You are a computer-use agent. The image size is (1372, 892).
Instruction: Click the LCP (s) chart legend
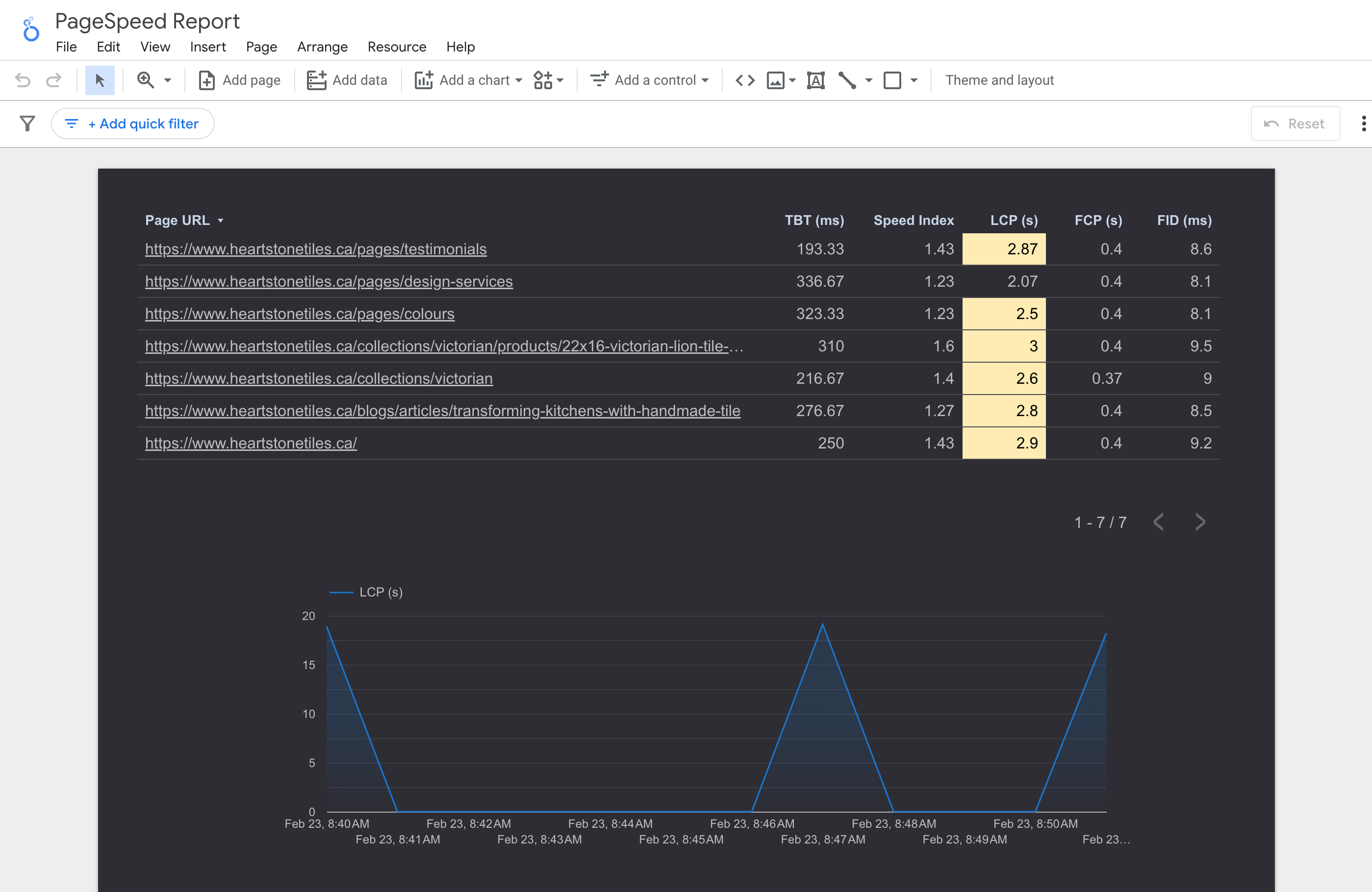click(366, 592)
